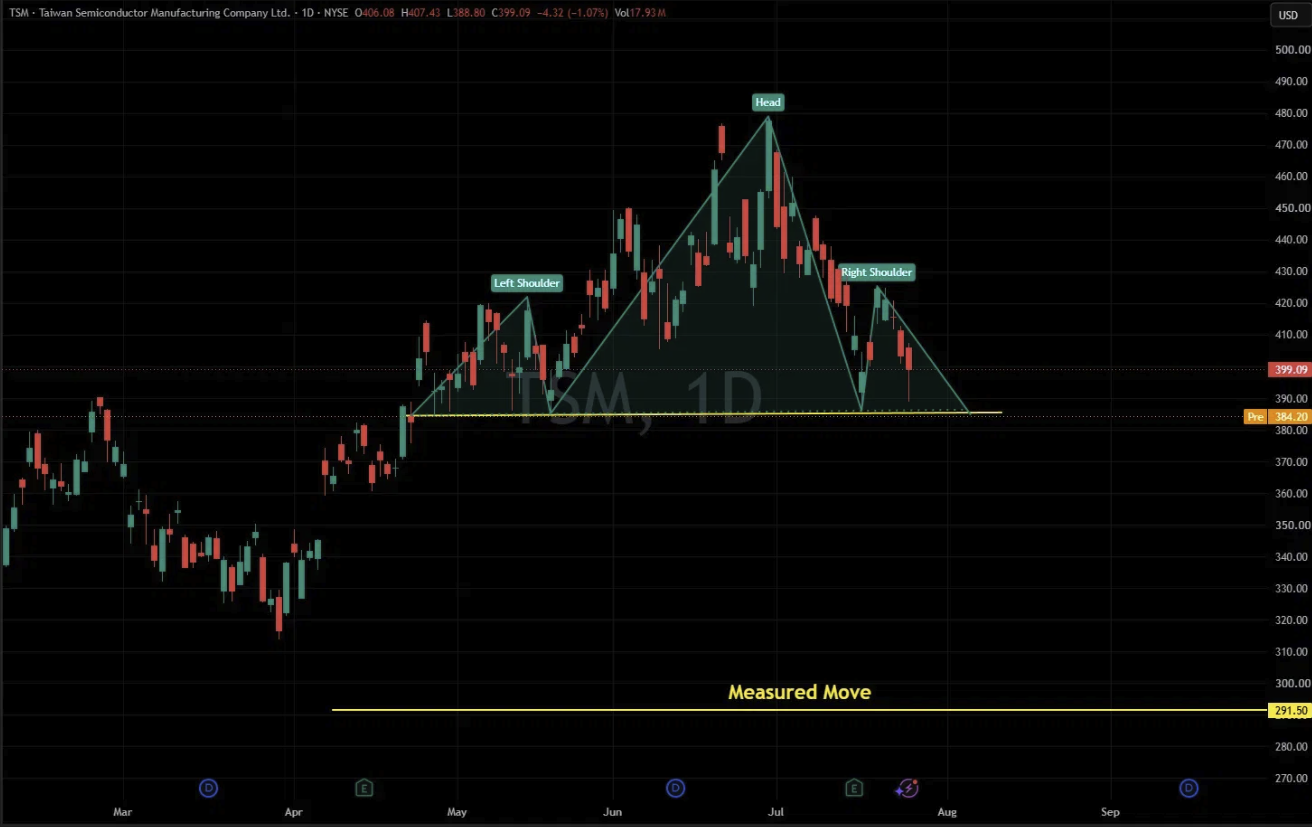
Task: Click the 330.00 level on the price axis
Action: click(1291, 589)
